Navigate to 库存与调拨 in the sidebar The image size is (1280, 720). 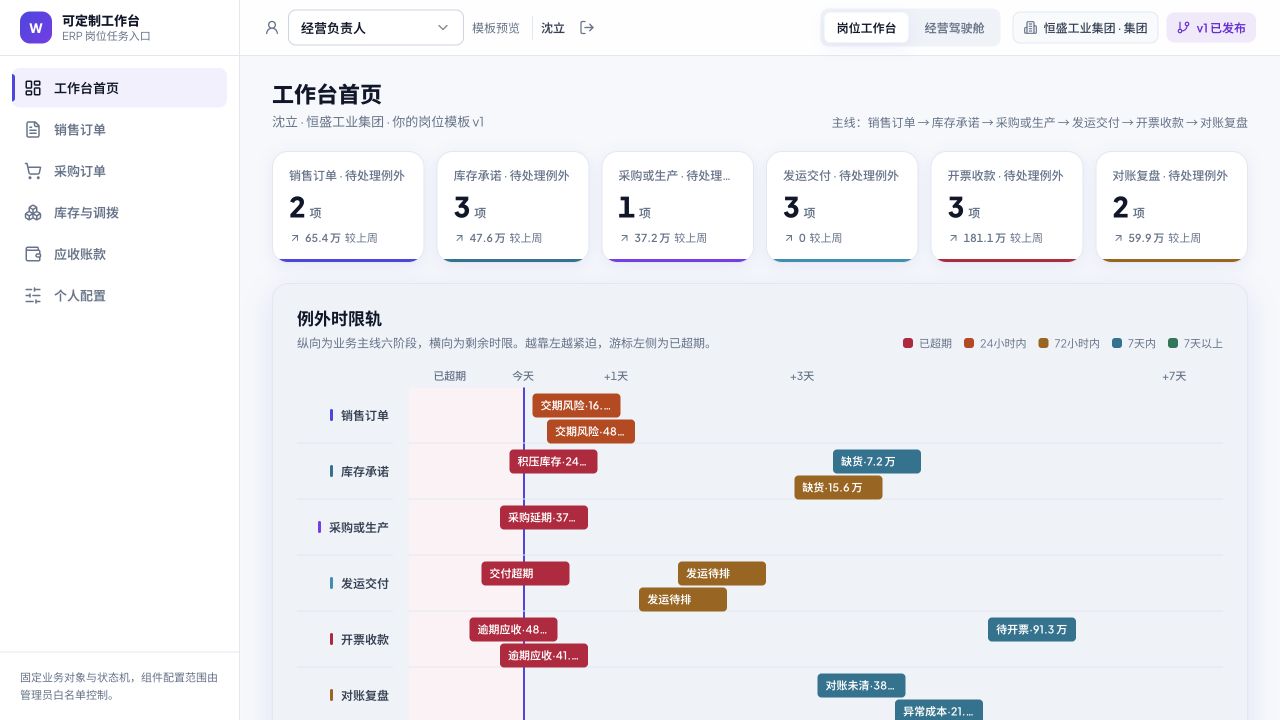click(x=119, y=212)
